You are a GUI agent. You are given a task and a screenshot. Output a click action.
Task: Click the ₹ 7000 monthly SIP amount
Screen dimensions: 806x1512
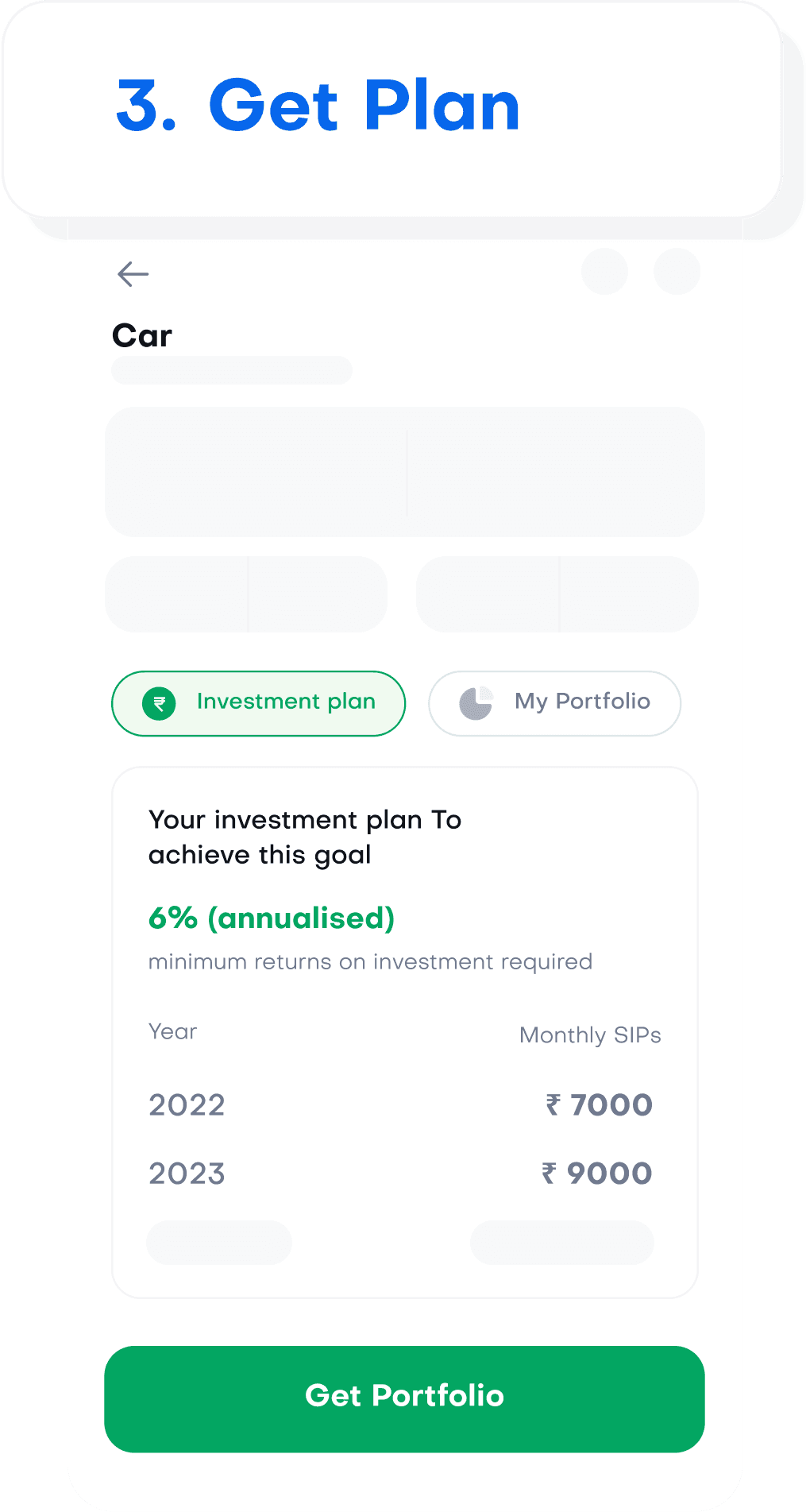tap(600, 1105)
